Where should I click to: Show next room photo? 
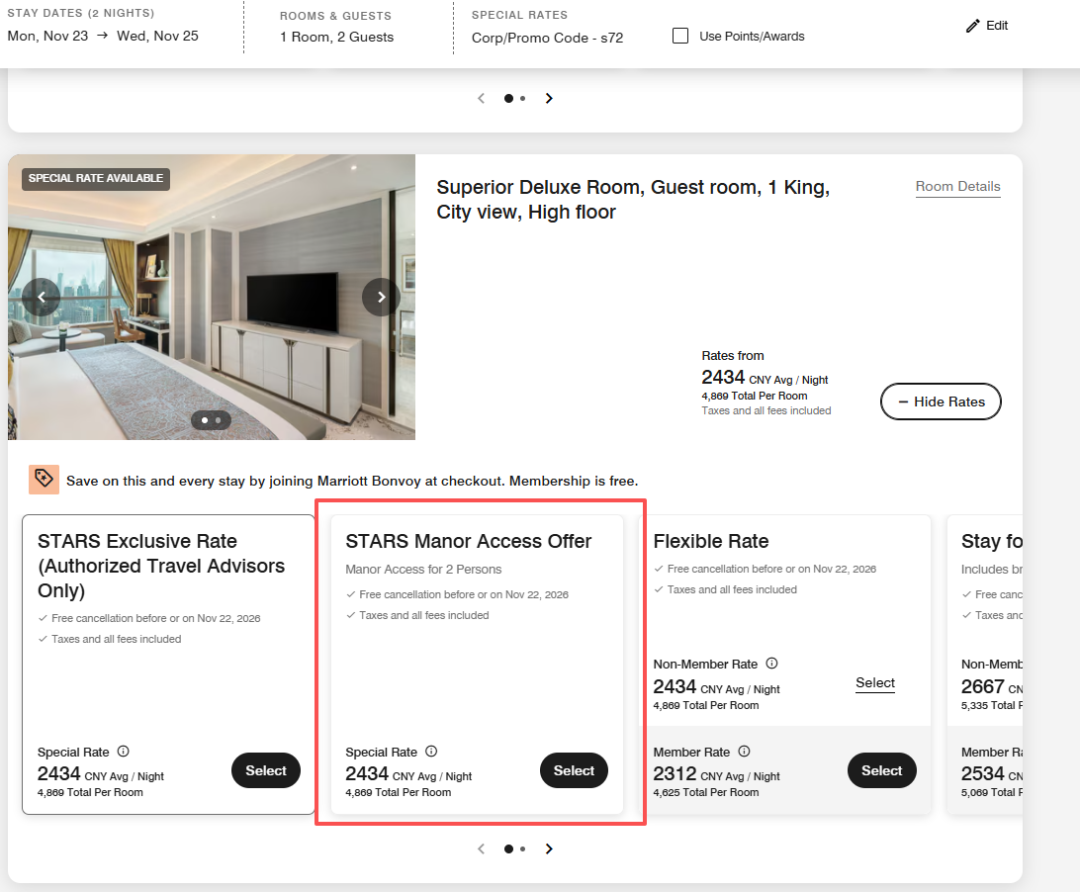[x=381, y=297]
